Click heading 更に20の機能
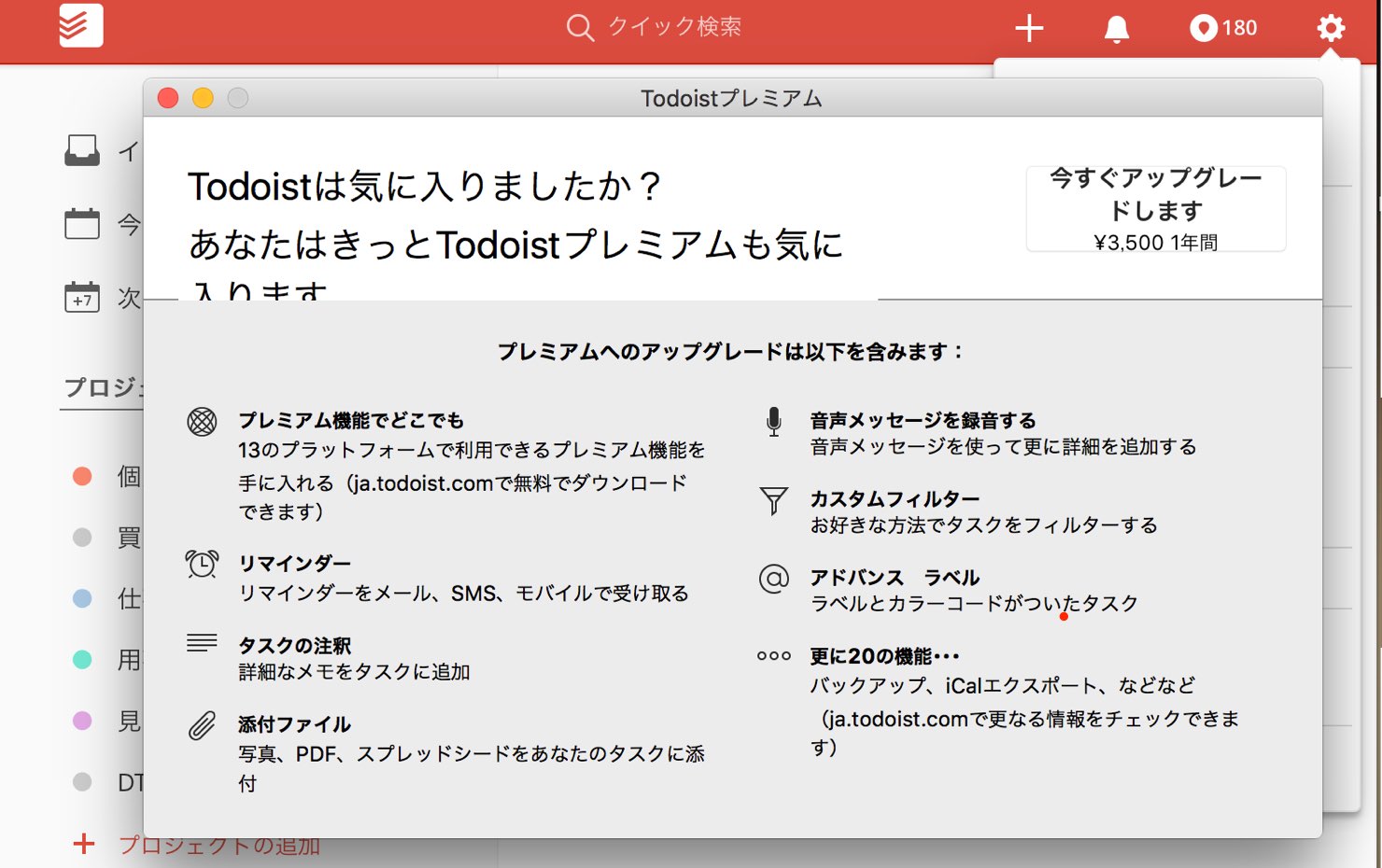The width and height of the screenshot is (1382, 868). click(885, 656)
